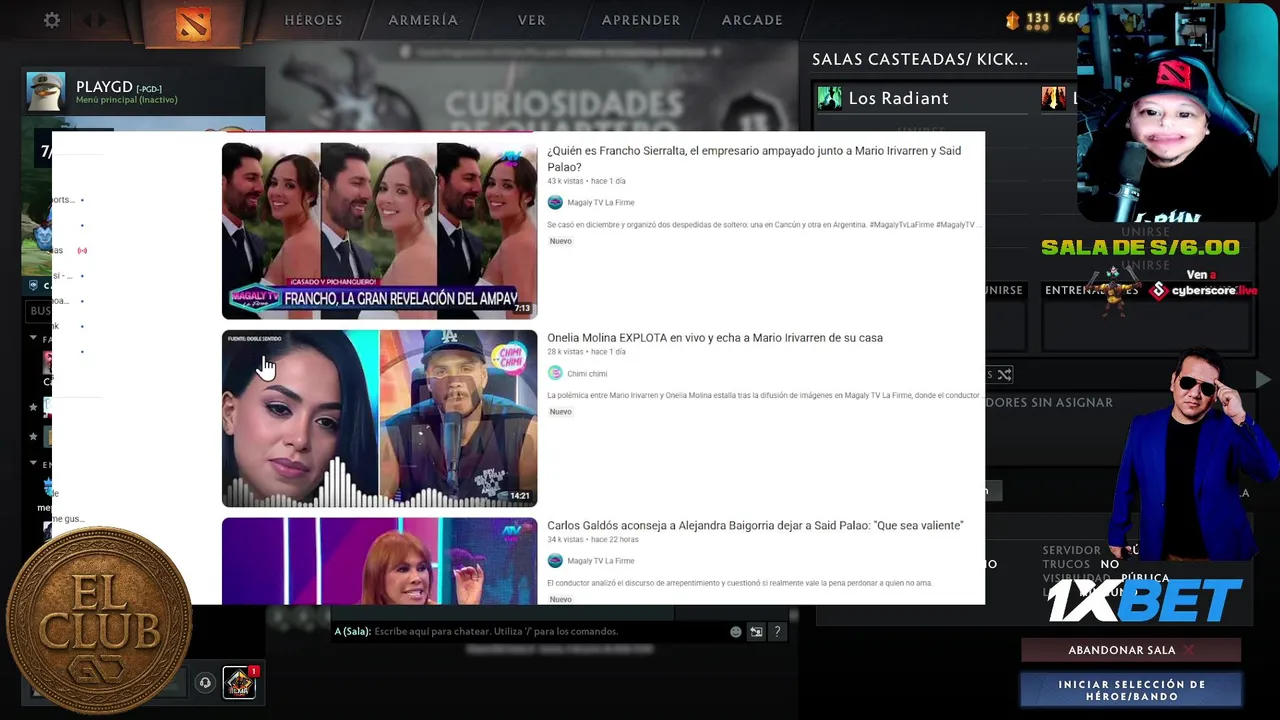Open PLAYGD penguin profile avatar
The width and height of the screenshot is (1280, 720).
pyautogui.click(x=45, y=92)
